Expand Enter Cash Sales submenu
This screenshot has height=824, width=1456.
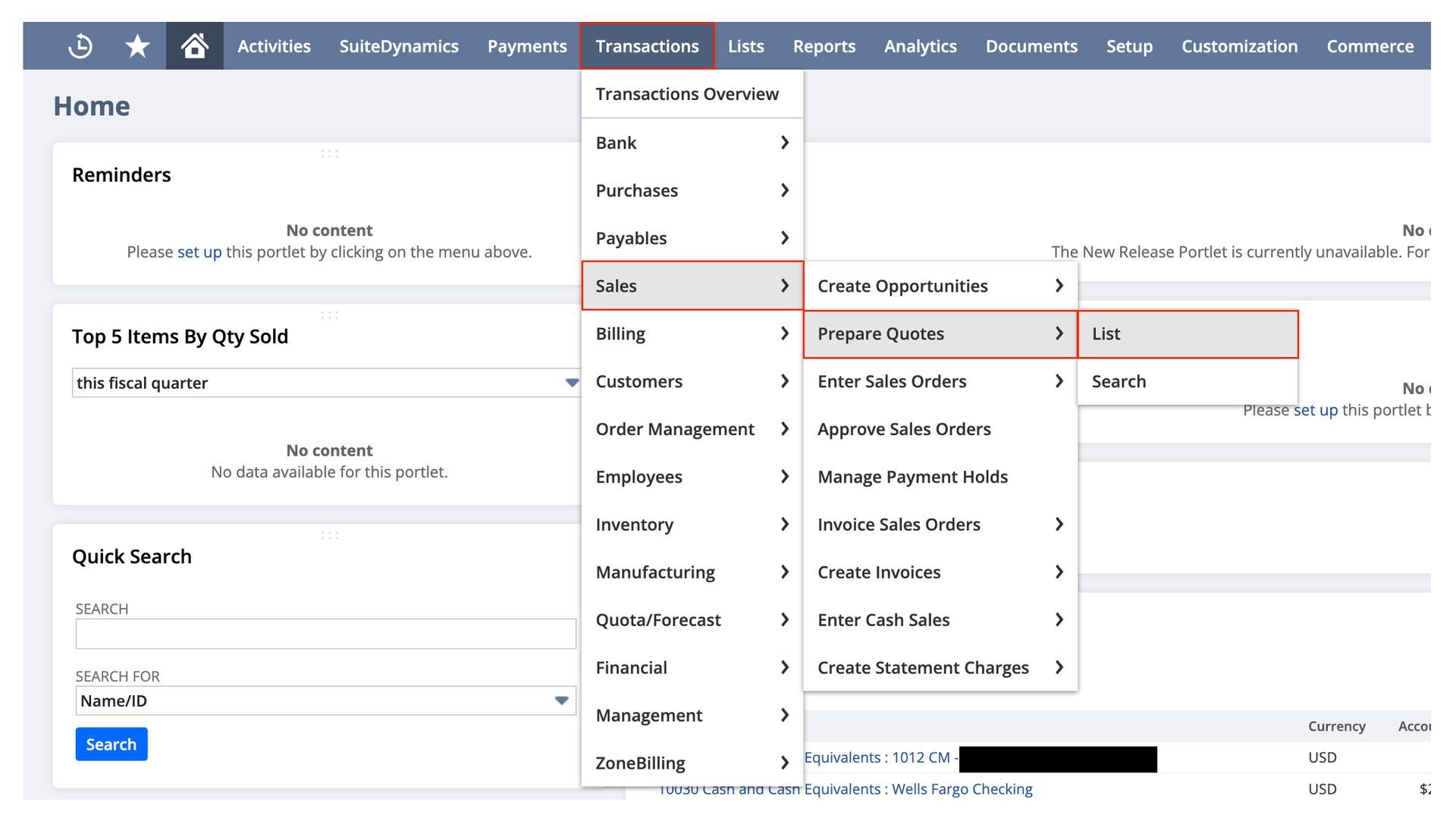[940, 620]
